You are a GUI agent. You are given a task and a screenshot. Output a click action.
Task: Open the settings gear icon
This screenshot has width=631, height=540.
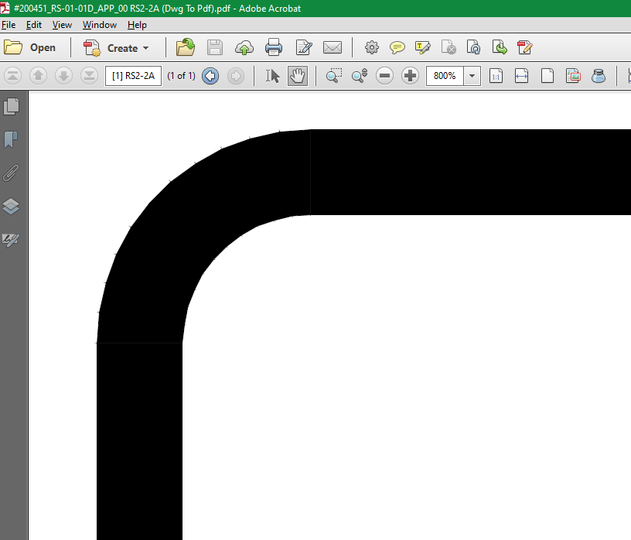(x=371, y=47)
